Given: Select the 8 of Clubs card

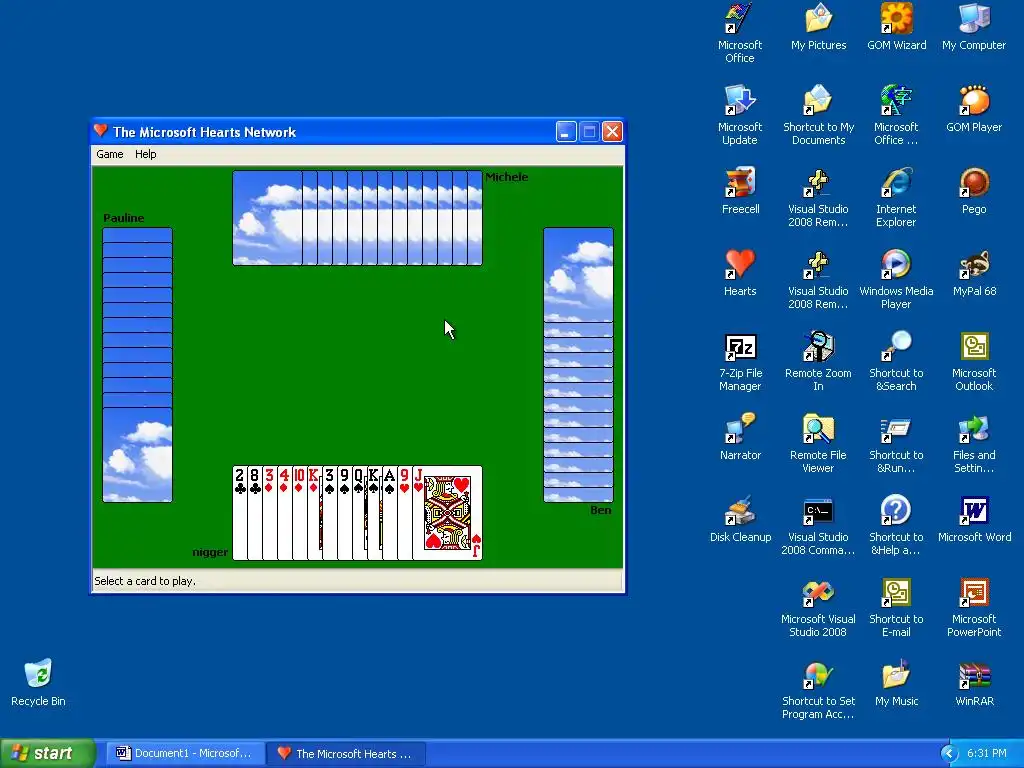Looking at the screenshot, I should (x=255, y=513).
